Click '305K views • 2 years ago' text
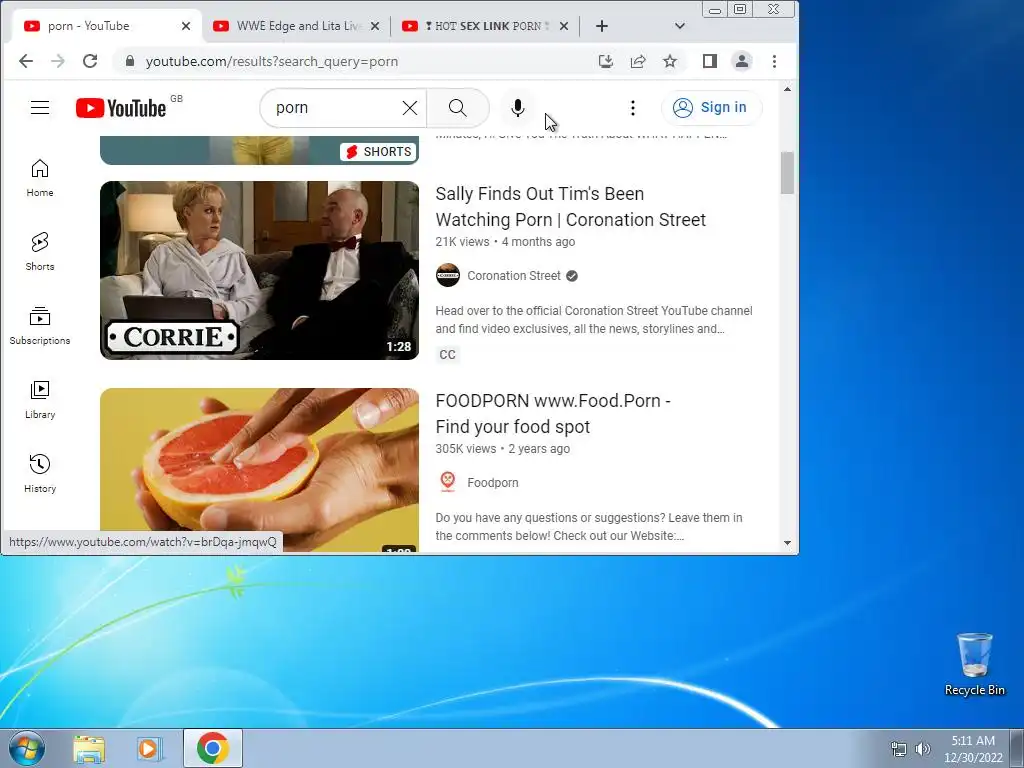The image size is (1024, 768). point(502,449)
